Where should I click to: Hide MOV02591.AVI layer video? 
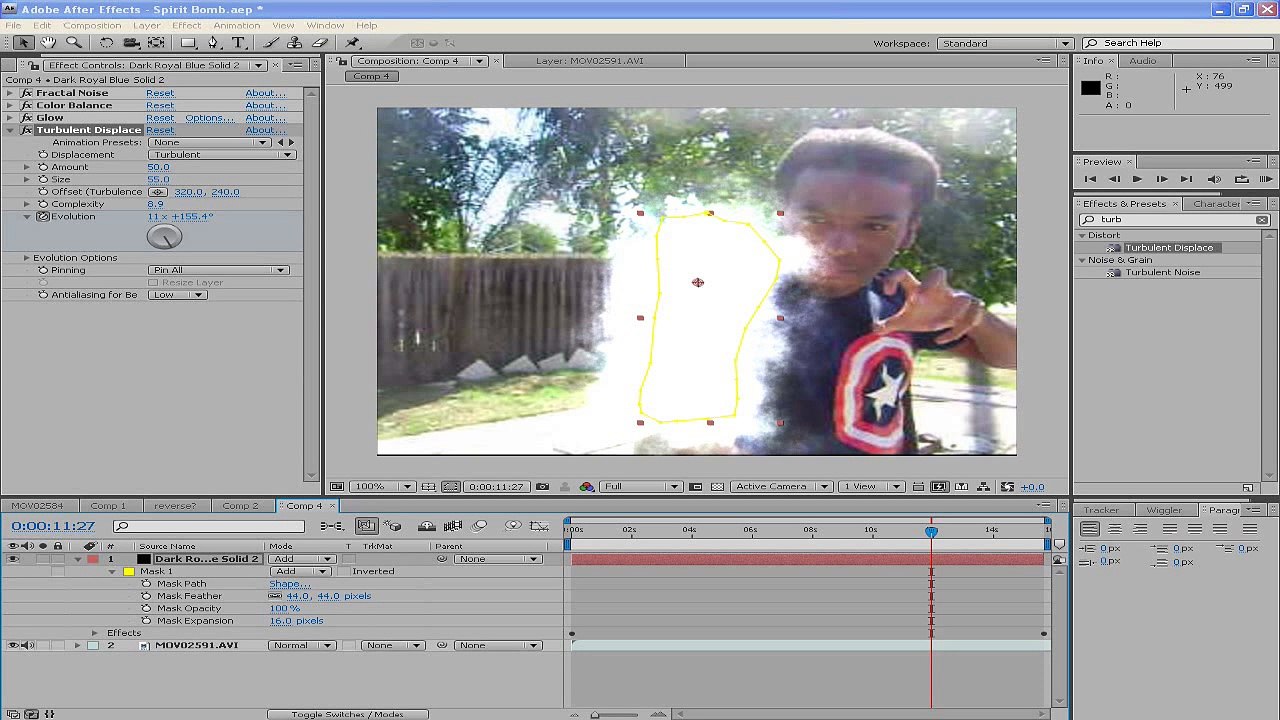13,645
